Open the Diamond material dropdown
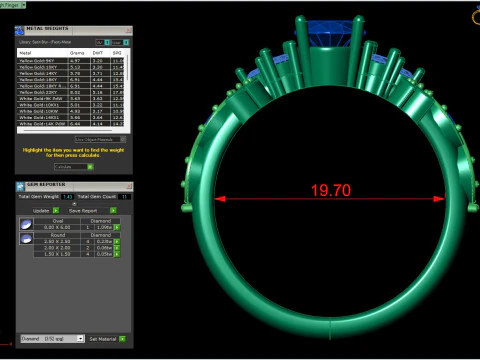 [80, 338]
